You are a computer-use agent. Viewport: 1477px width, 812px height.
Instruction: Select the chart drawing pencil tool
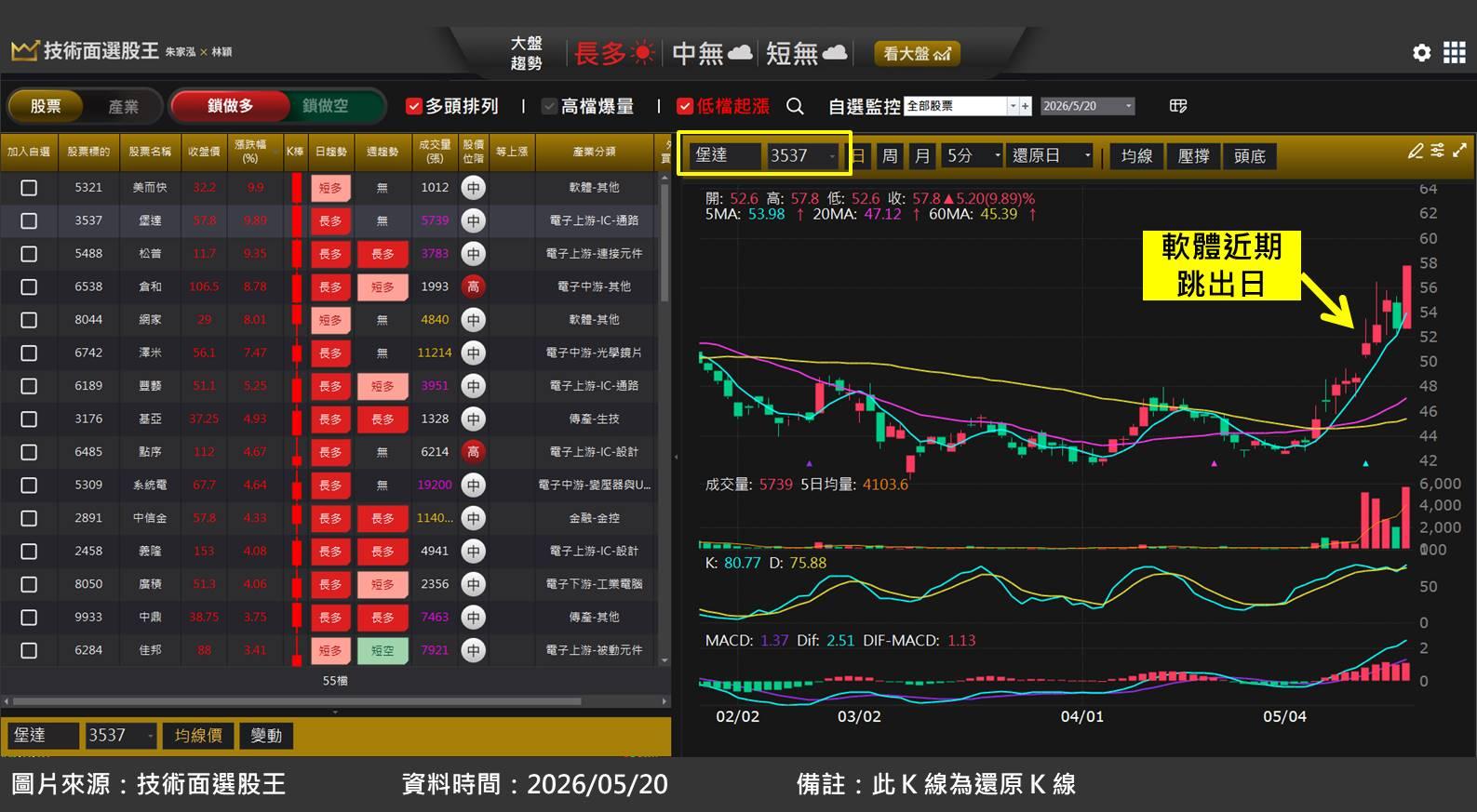1416,151
